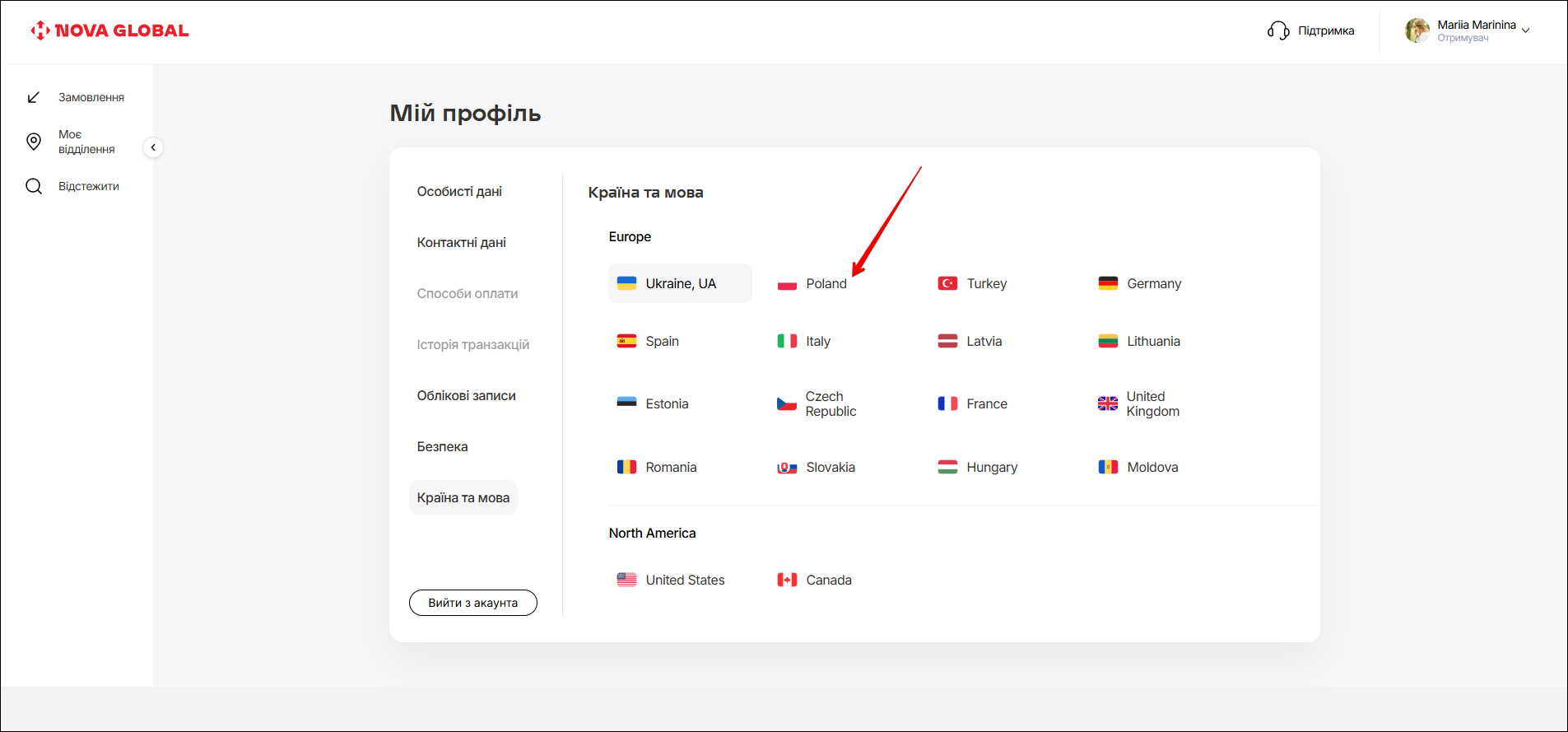Click the location pin icon for Моє відділення
The width and height of the screenshot is (1568, 732).
tap(34, 142)
